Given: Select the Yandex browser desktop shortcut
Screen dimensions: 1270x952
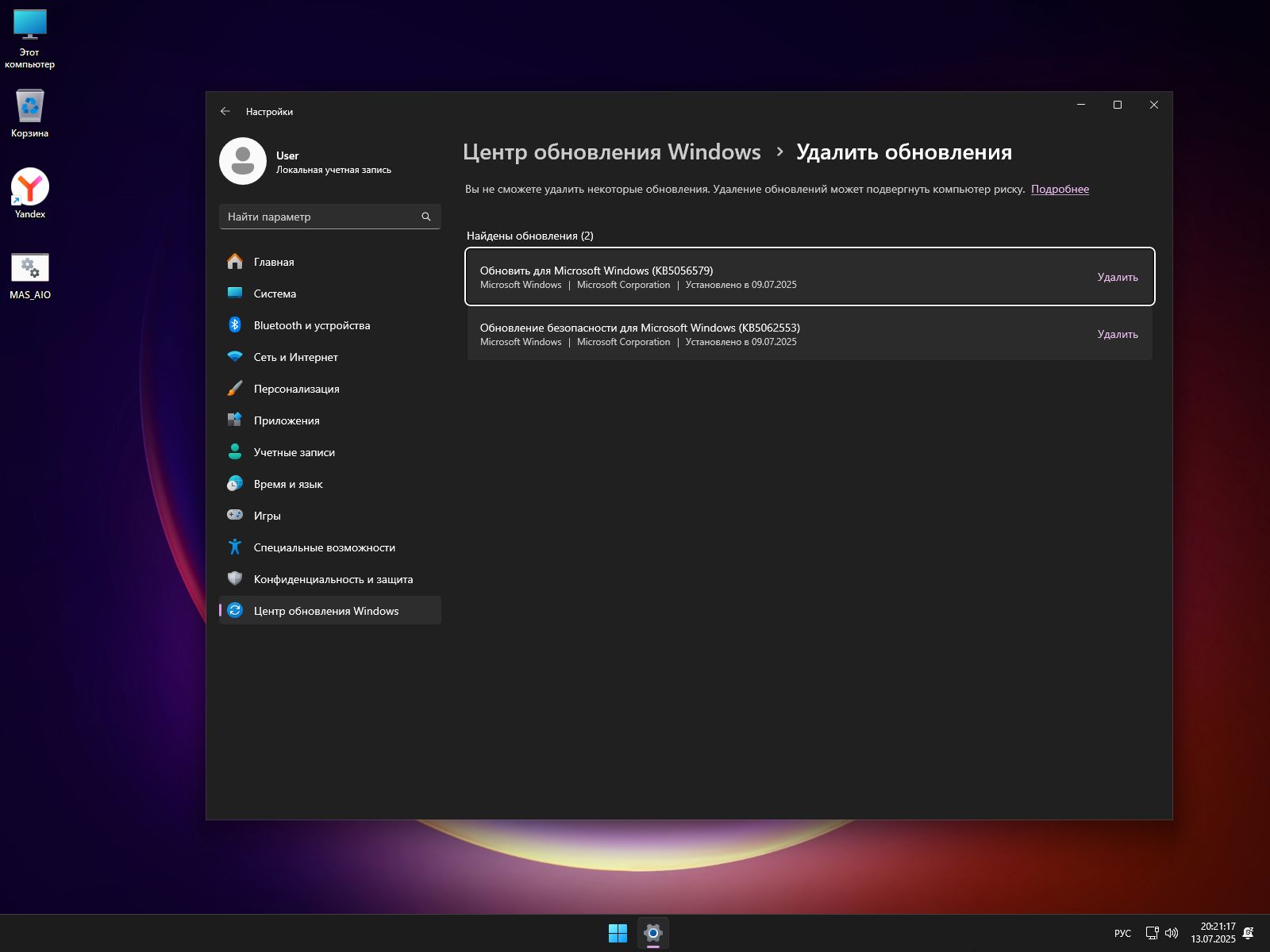Looking at the screenshot, I should point(30,194).
